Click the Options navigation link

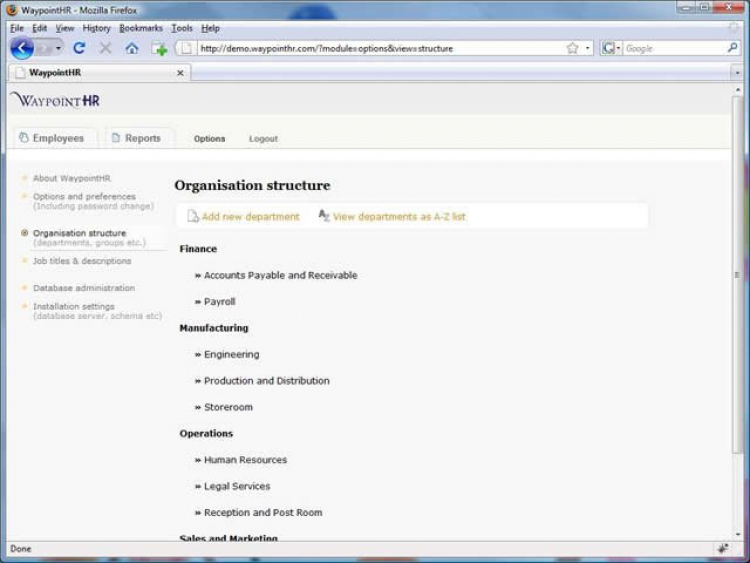(210, 139)
